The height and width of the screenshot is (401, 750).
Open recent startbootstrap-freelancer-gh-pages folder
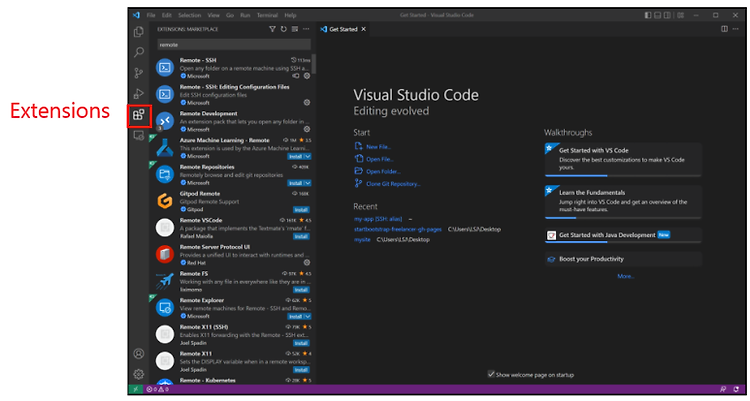tap(397, 229)
